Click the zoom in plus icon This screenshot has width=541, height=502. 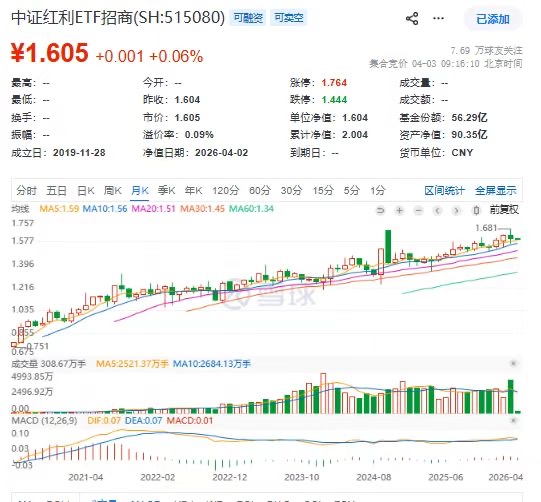399,210
